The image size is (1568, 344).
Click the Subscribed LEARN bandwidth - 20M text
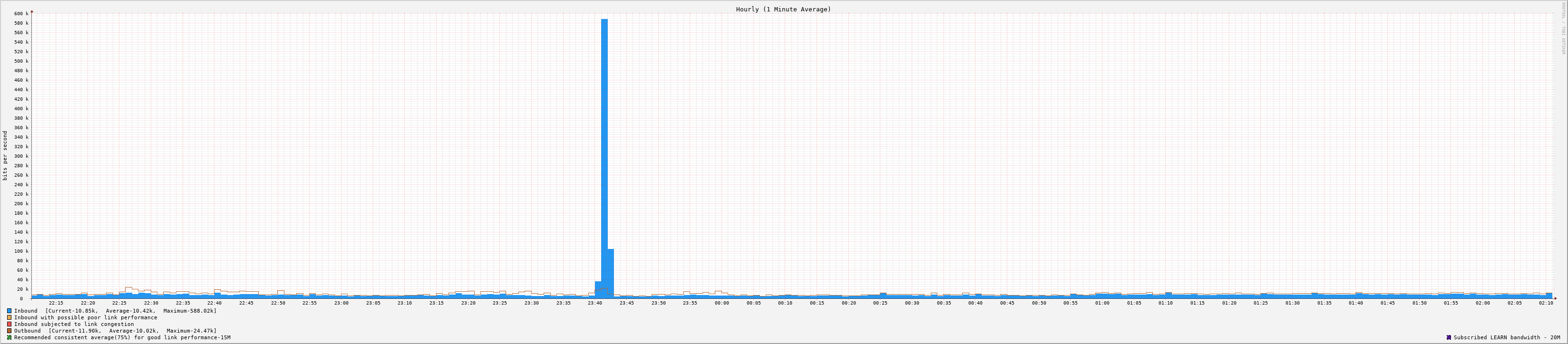1507,337
